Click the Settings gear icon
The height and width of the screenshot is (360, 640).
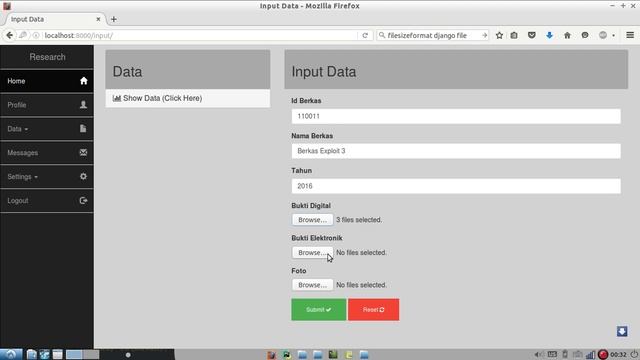click(83, 176)
